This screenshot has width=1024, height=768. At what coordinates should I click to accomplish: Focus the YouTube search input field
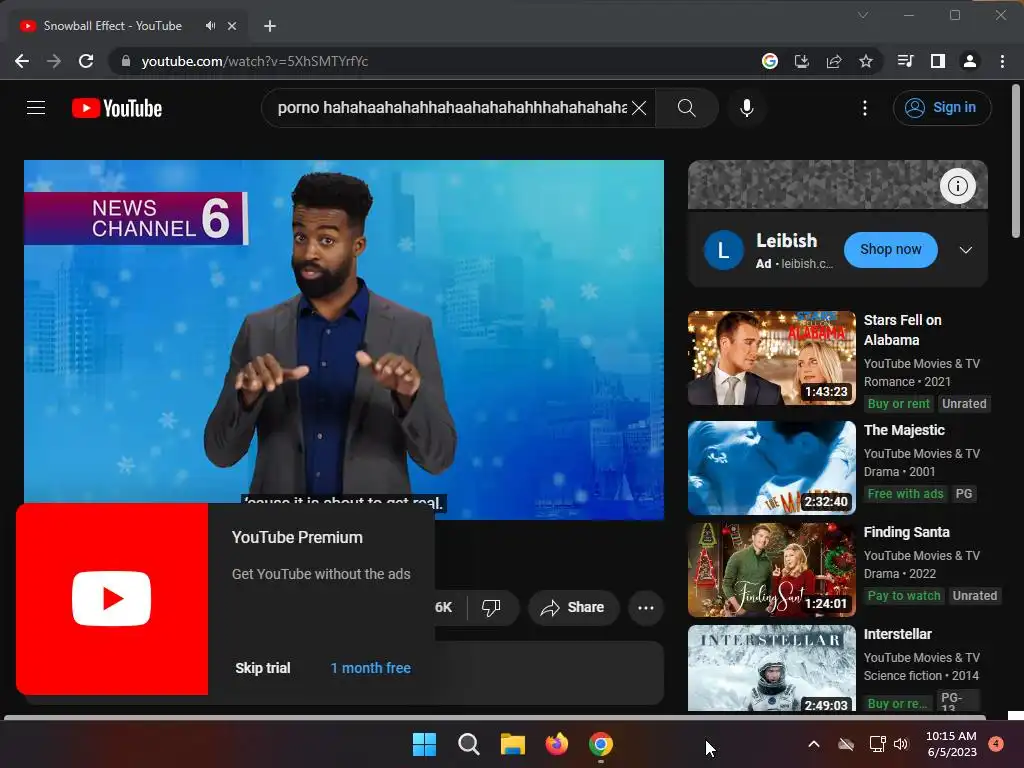(x=451, y=108)
